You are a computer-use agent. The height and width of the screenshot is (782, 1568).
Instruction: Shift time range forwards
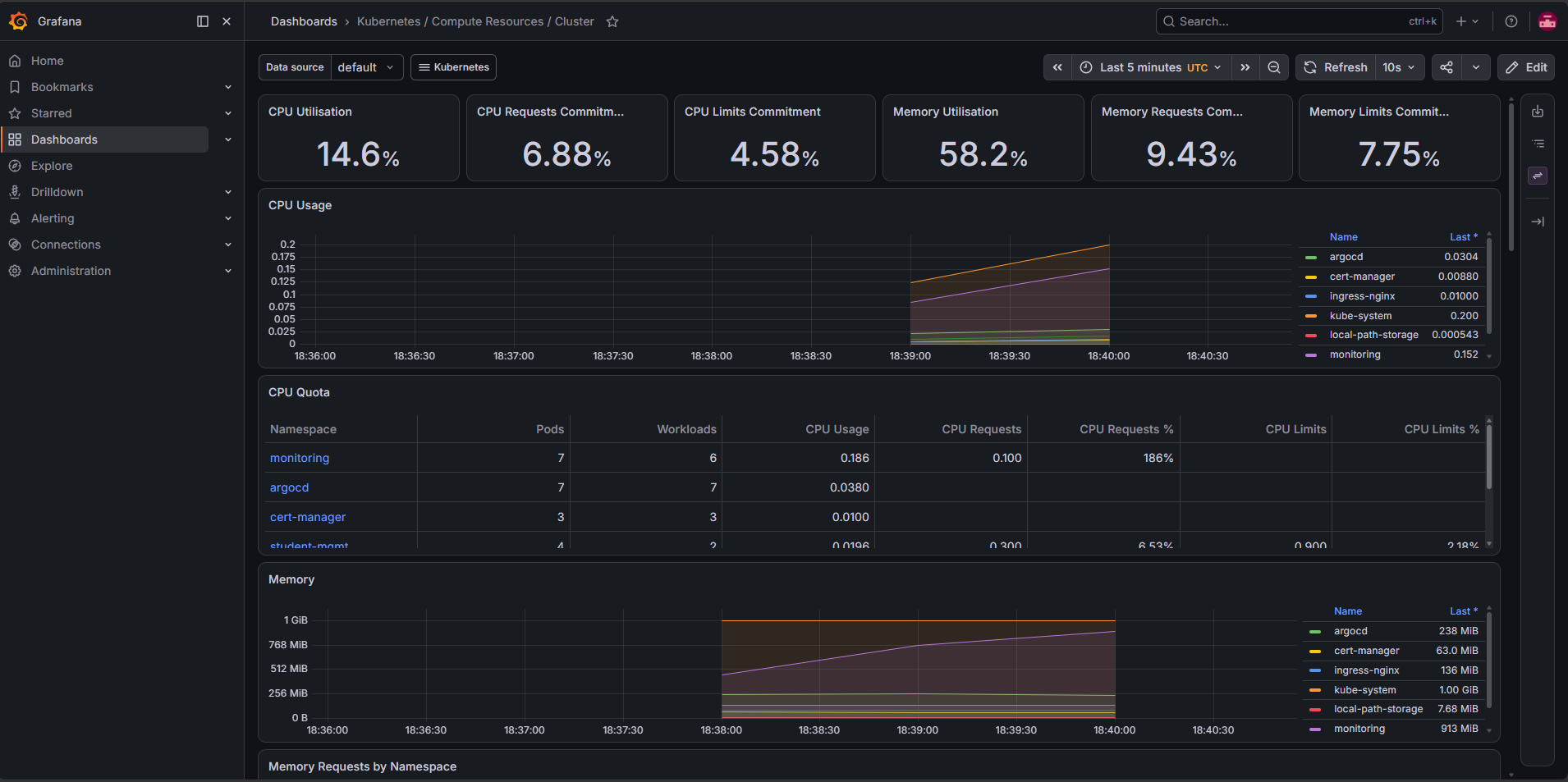[x=1245, y=67]
